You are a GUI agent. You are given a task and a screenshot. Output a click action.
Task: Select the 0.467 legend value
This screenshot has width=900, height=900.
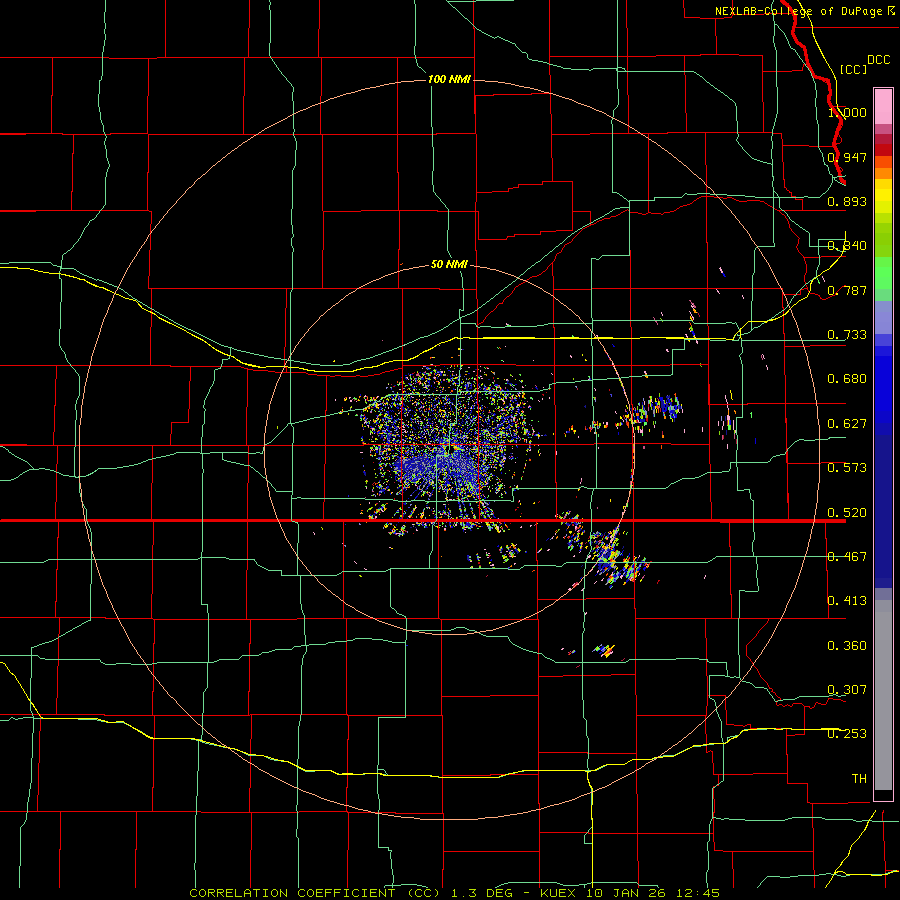pos(847,557)
